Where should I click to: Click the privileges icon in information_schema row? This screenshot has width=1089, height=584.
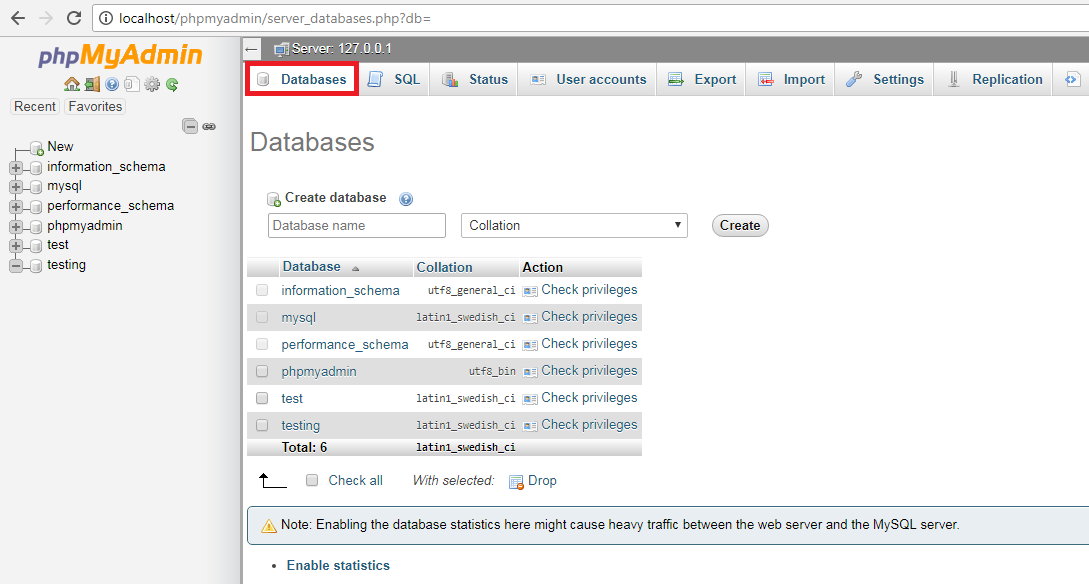tap(530, 291)
